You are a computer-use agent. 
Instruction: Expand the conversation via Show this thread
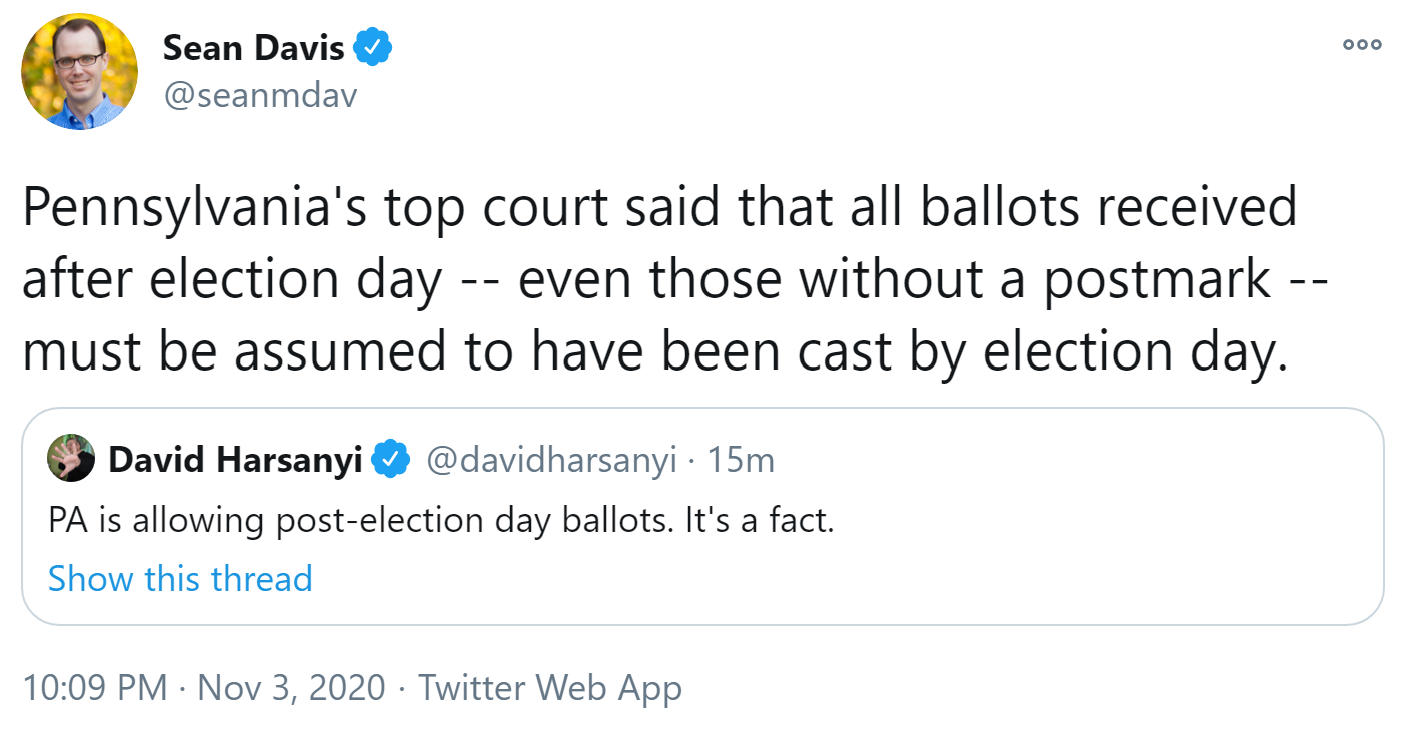[180, 578]
